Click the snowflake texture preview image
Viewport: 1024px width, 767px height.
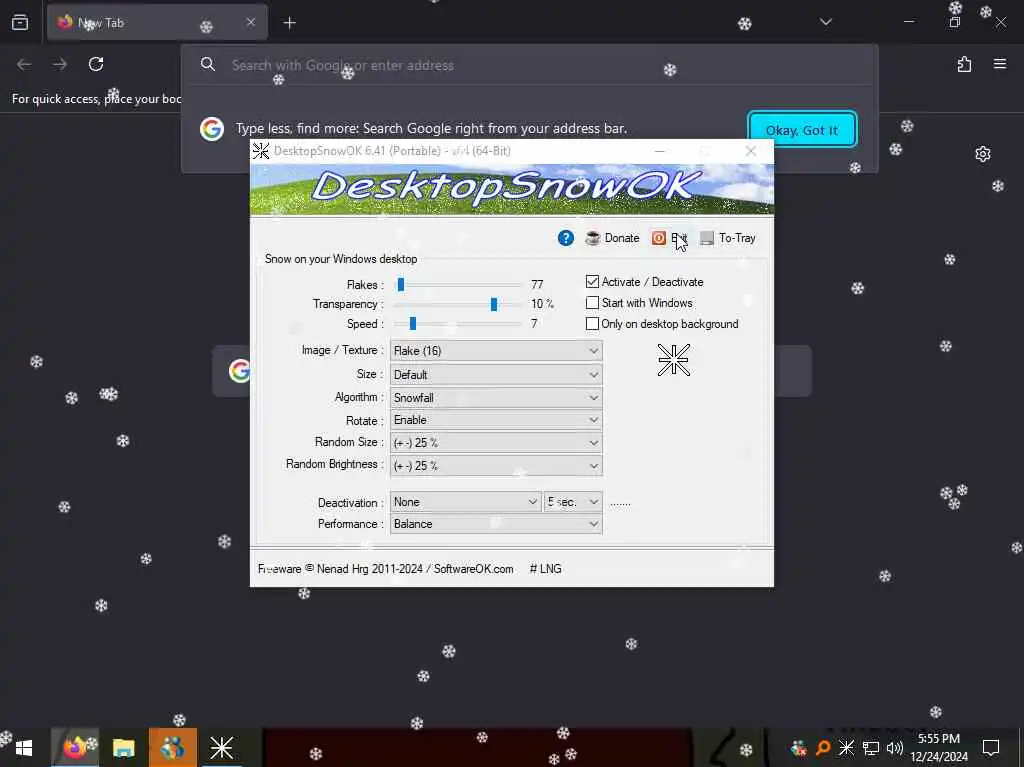[673, 360]
